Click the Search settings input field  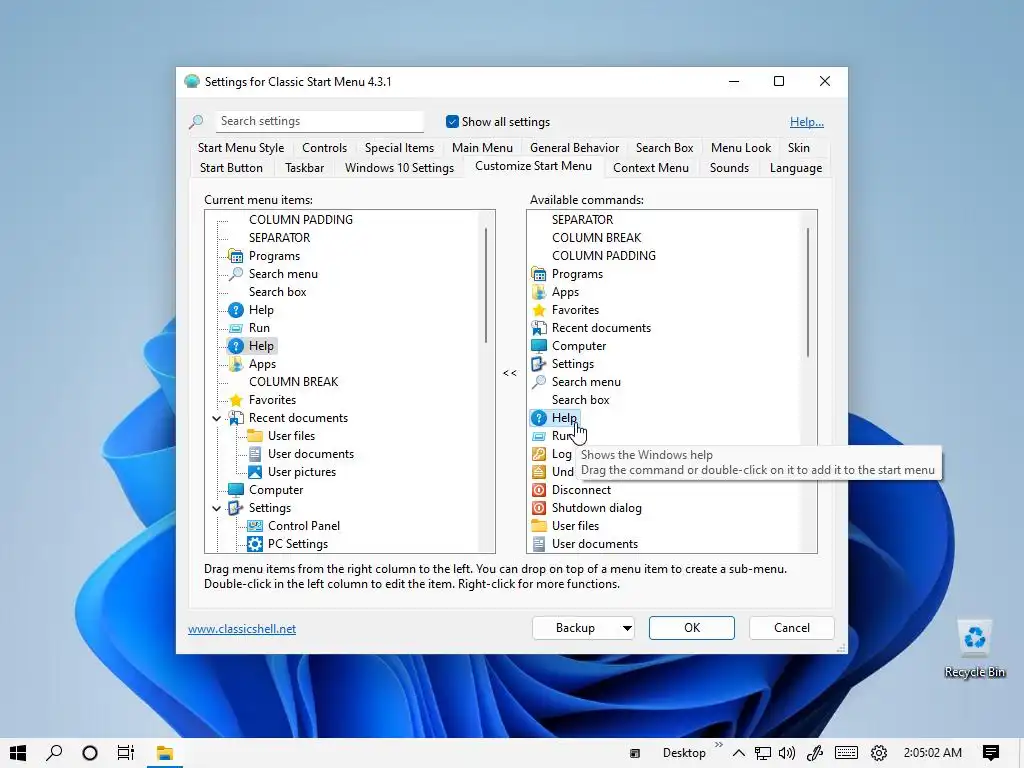click(x=319, y=121)
